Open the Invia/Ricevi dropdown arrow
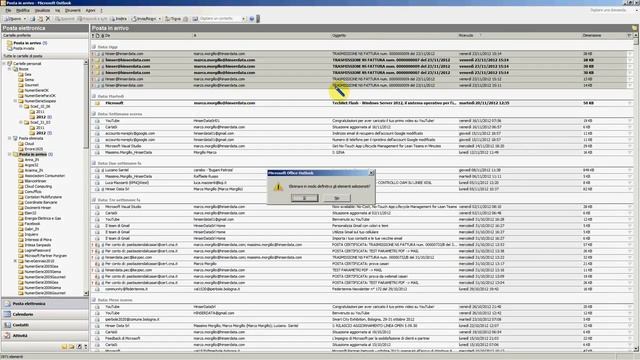Viewport: 640px width, 360px height. (x=160, y=19)
